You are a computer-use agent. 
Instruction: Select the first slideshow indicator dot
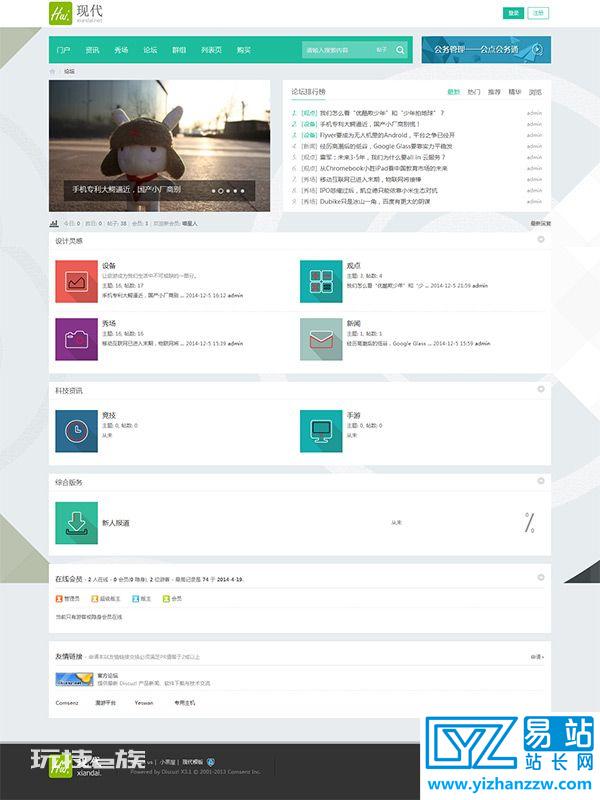pyautogui.click(x=213, y=191)
